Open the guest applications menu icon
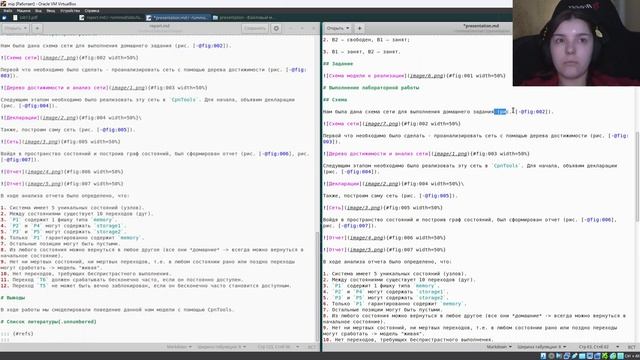Screen dimensions: 640x360 [4, 18]
